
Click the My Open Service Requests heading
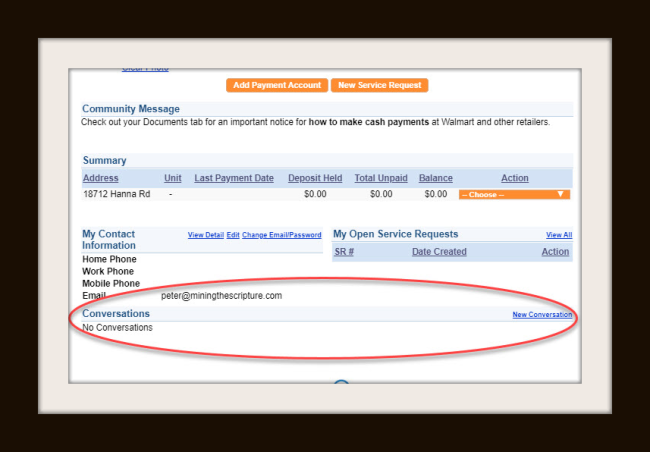coord(395,234)
